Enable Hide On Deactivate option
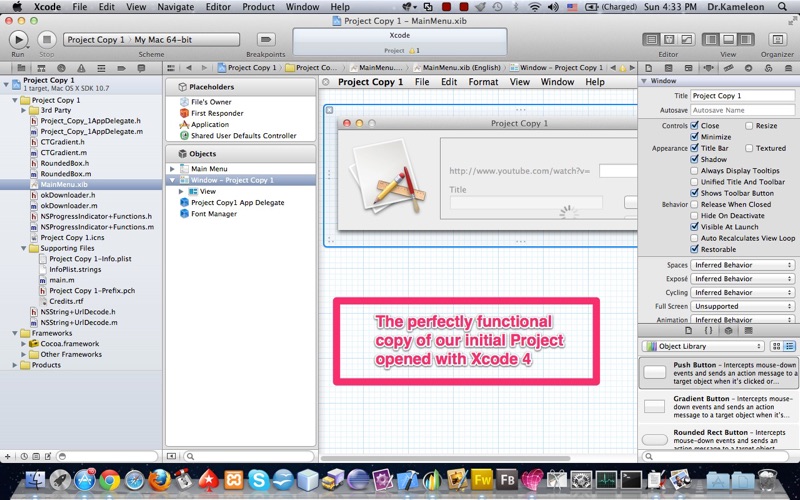 point(695,215)
